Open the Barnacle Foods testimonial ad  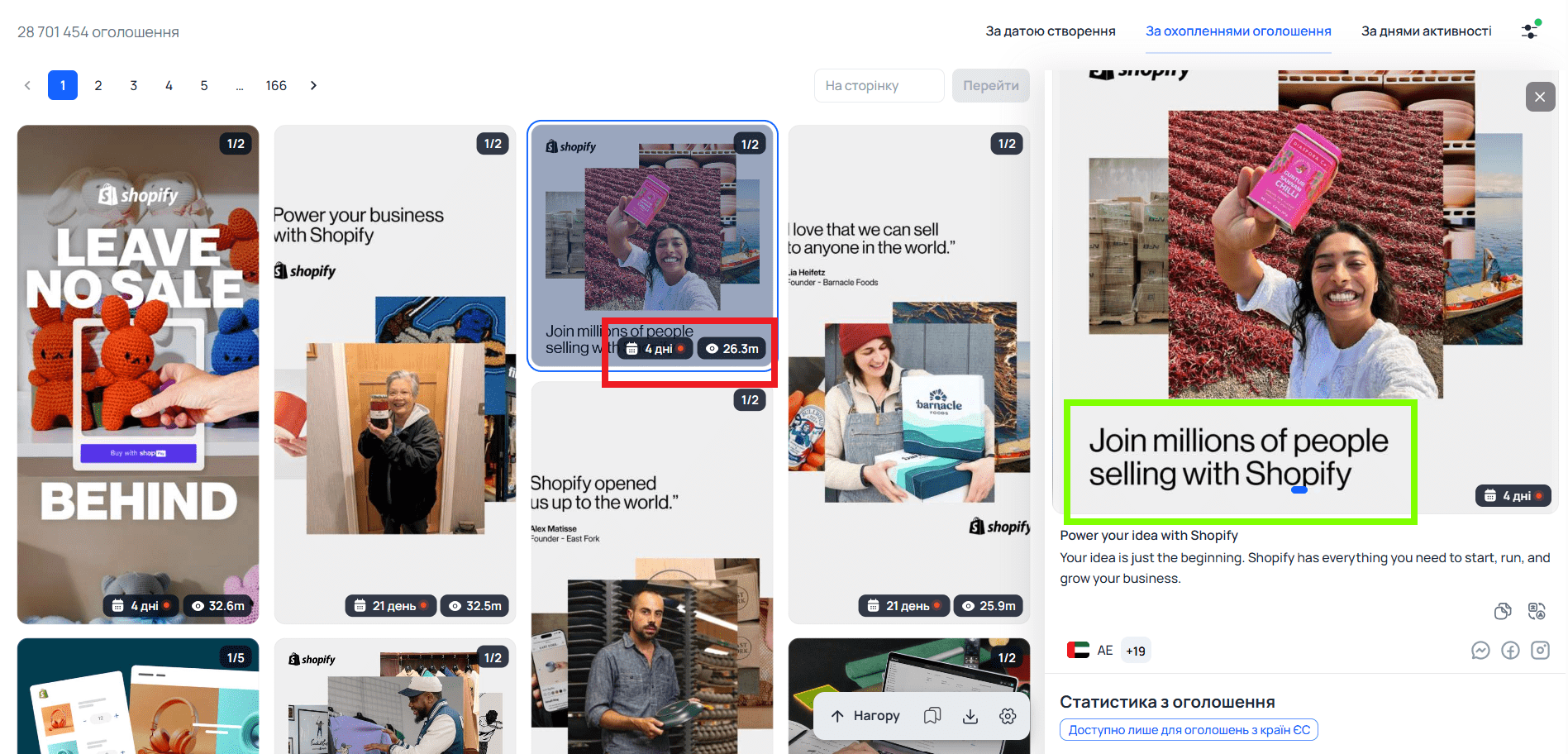(909, 375)
